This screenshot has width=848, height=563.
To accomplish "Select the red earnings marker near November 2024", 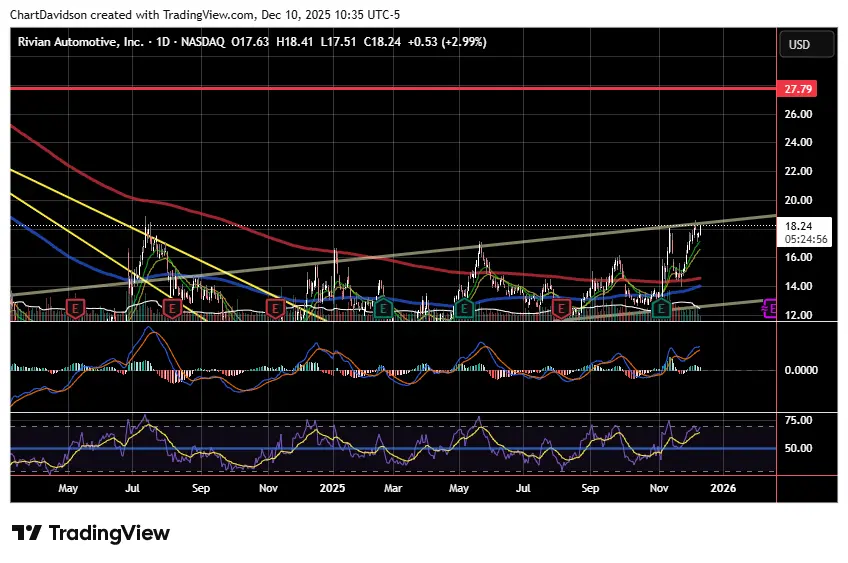I will [275, 309].
